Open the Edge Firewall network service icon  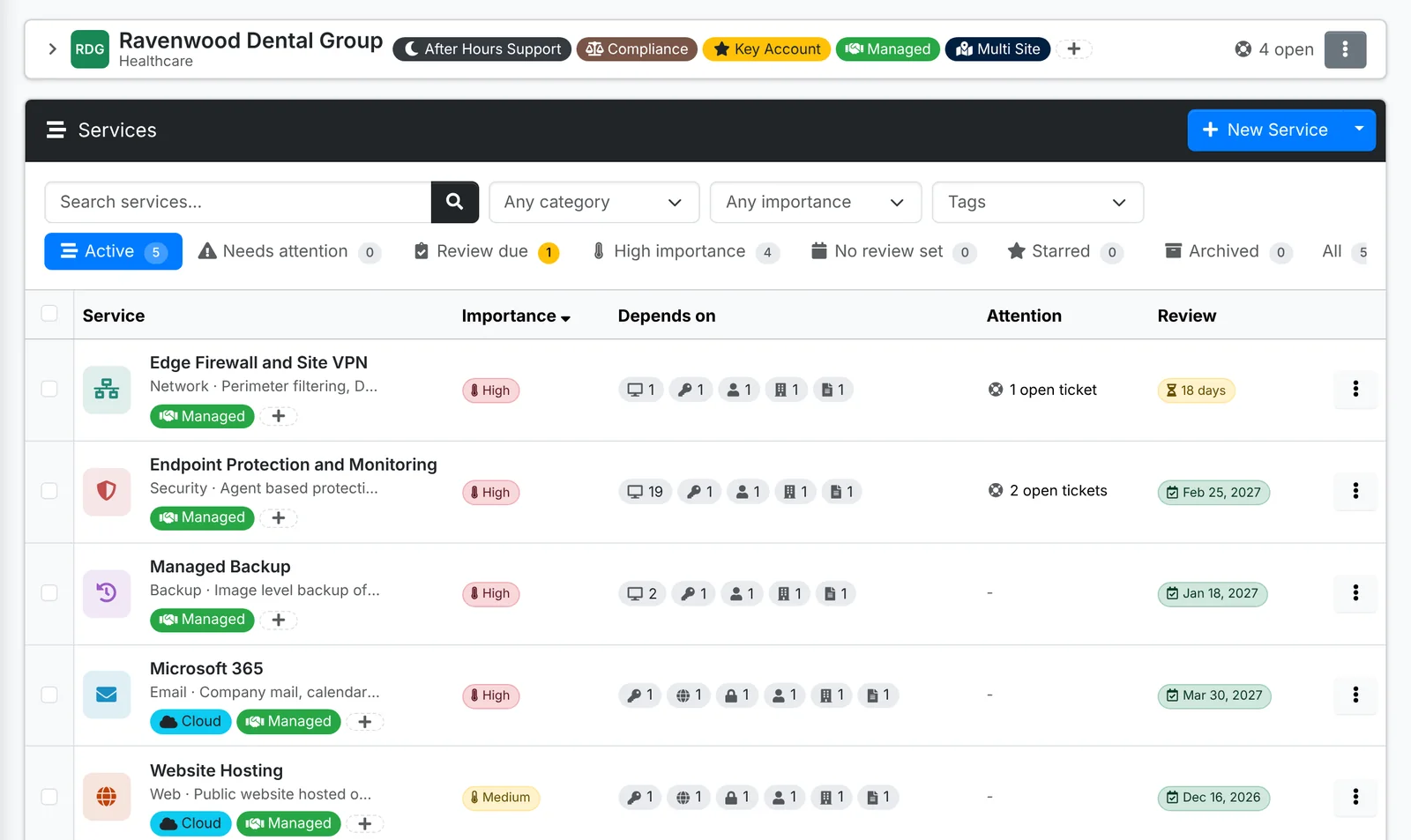(107, 389)
